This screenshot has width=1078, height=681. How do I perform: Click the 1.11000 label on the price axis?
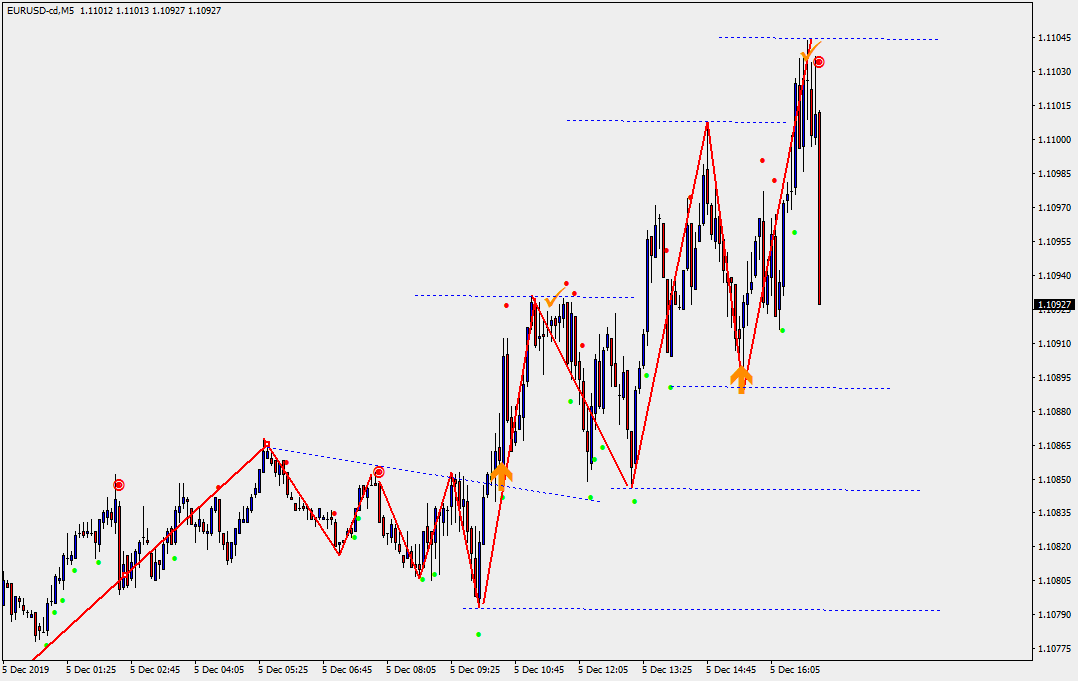point(1055,140)
